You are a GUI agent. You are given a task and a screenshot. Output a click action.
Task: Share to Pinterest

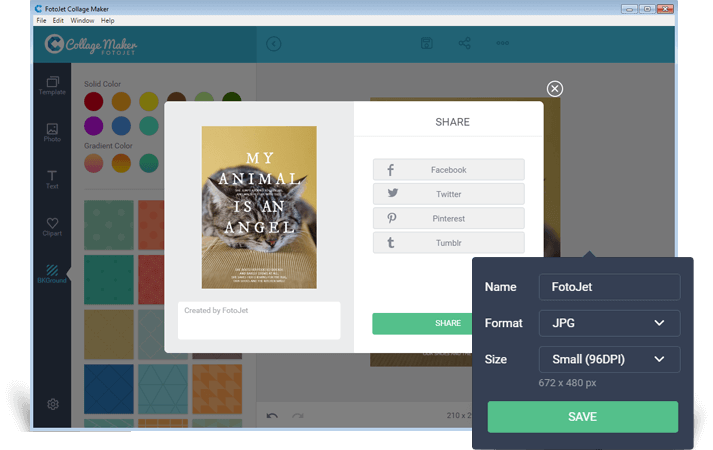click(x=449, y=219)
